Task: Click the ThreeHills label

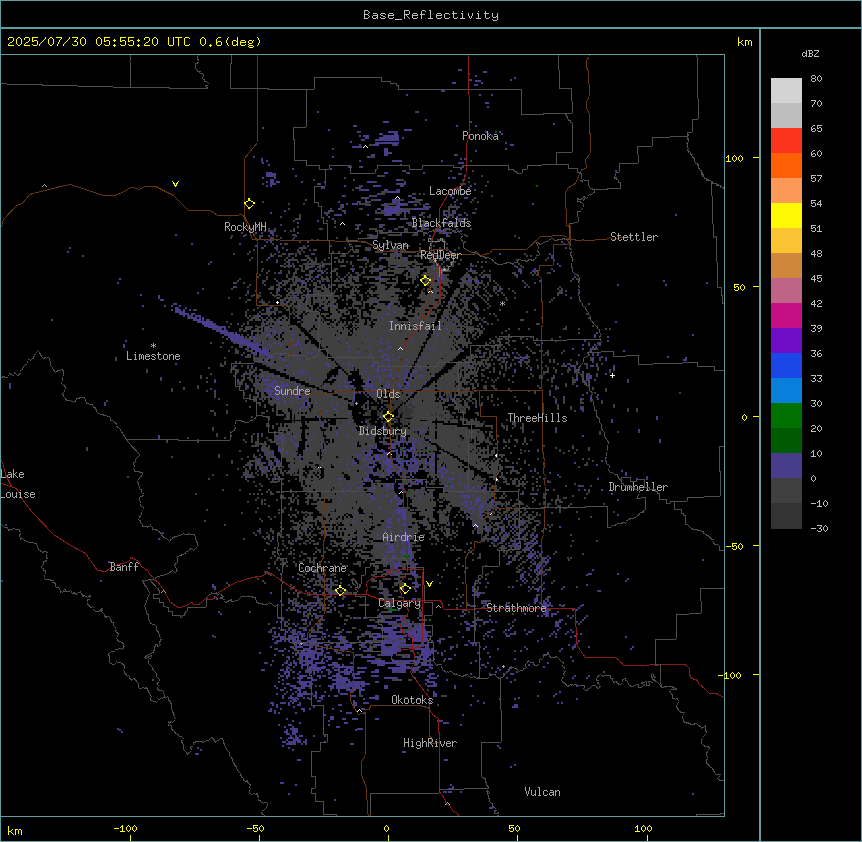Action: pos(537,418)
